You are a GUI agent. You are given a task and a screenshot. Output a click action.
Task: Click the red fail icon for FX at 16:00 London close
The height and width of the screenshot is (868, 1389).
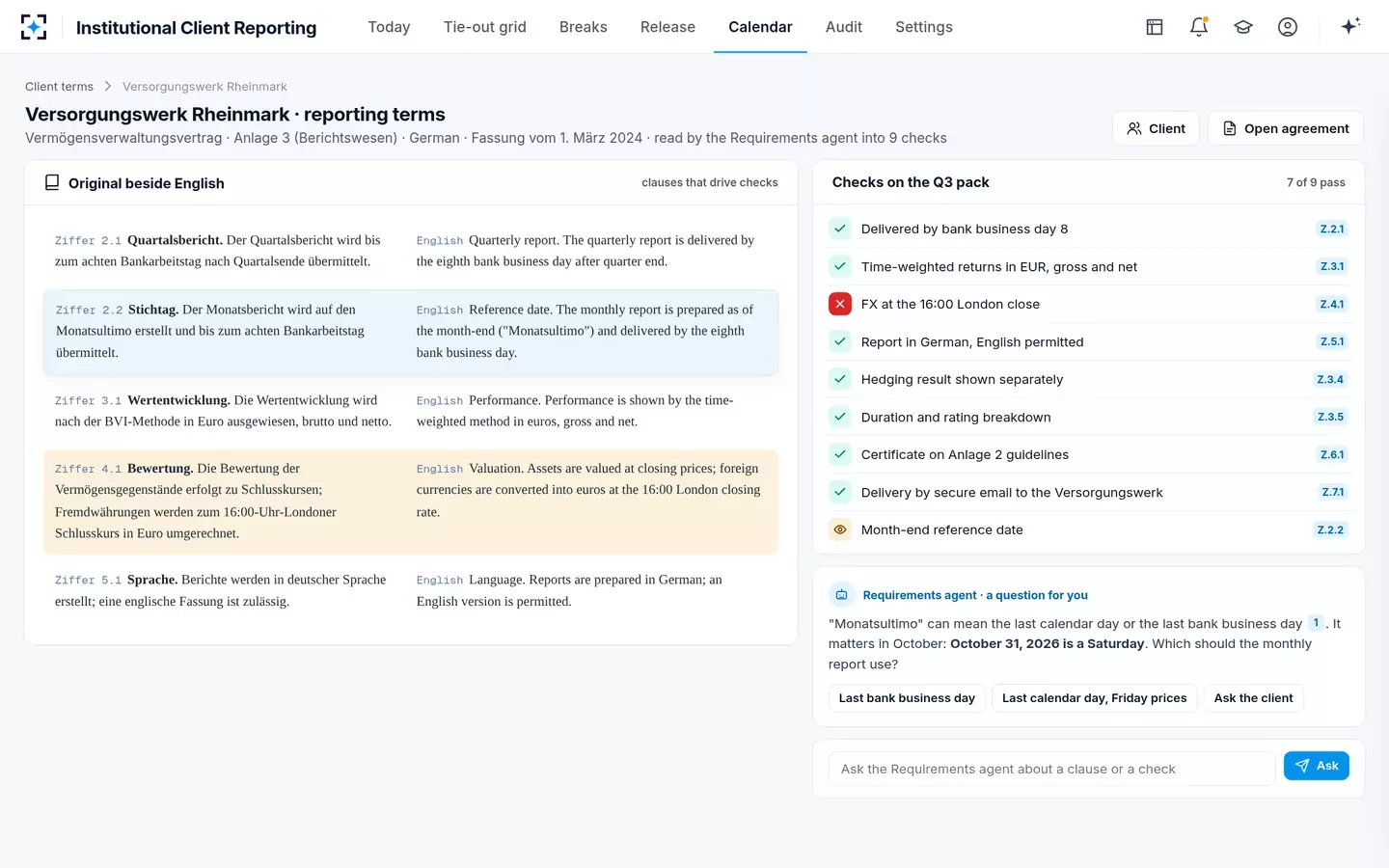coord(840,304)
